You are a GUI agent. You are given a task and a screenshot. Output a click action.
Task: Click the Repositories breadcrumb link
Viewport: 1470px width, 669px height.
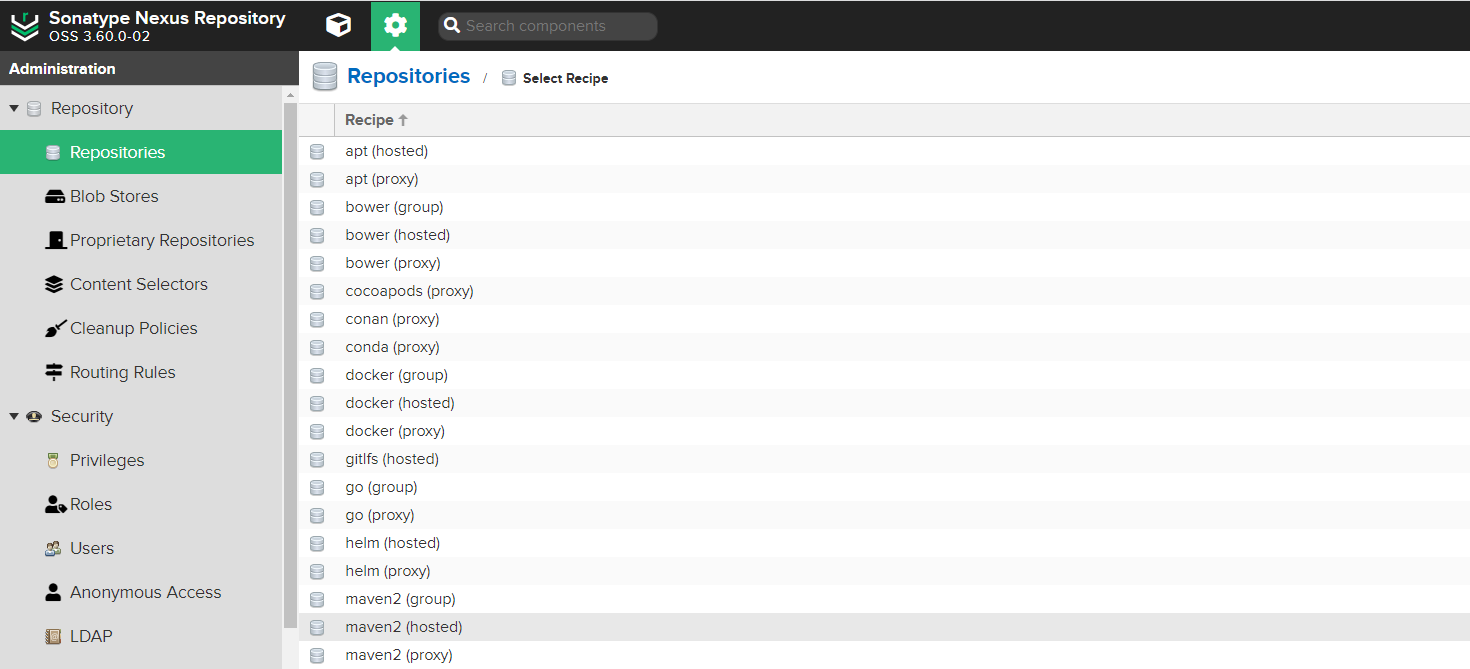(408, 77)
